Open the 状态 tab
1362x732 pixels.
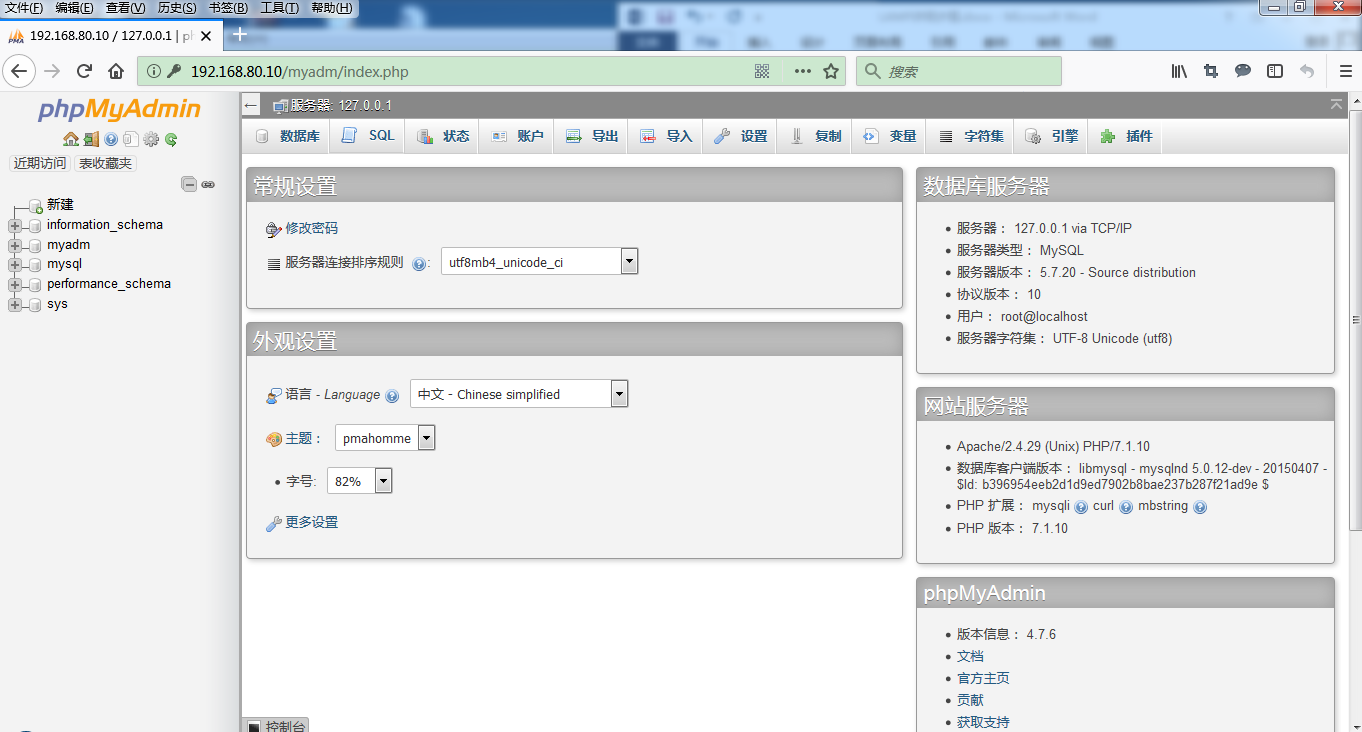(442, 136)
